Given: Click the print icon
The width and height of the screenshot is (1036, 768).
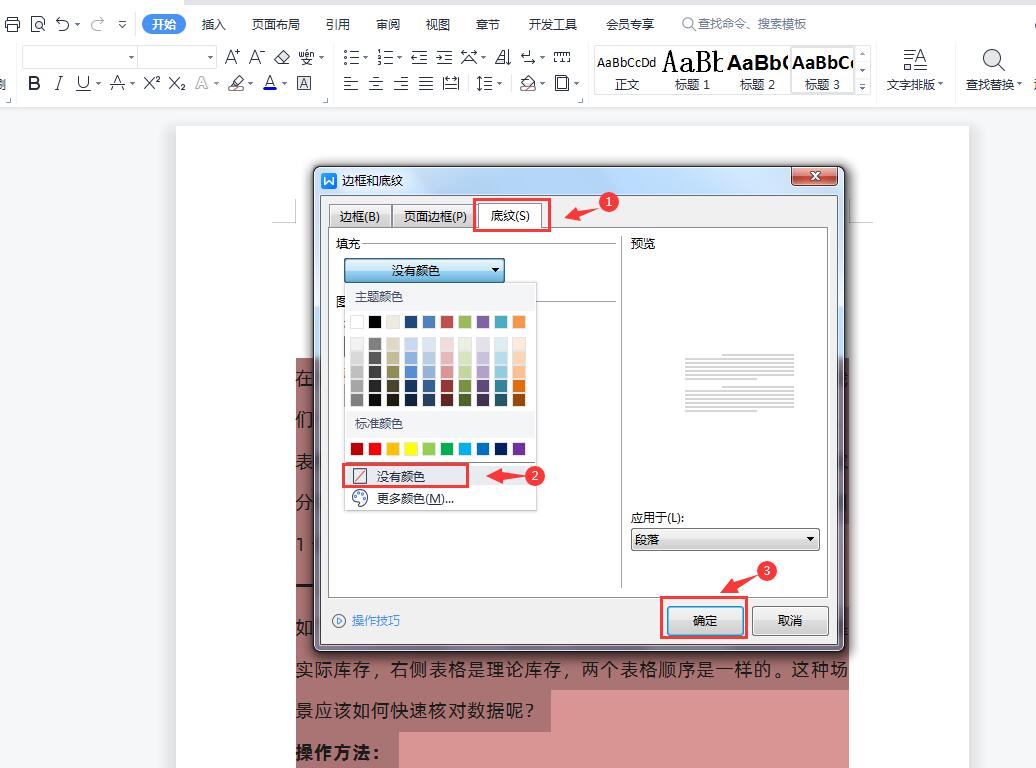Looking at the screenshot, I should click(11, 24).
